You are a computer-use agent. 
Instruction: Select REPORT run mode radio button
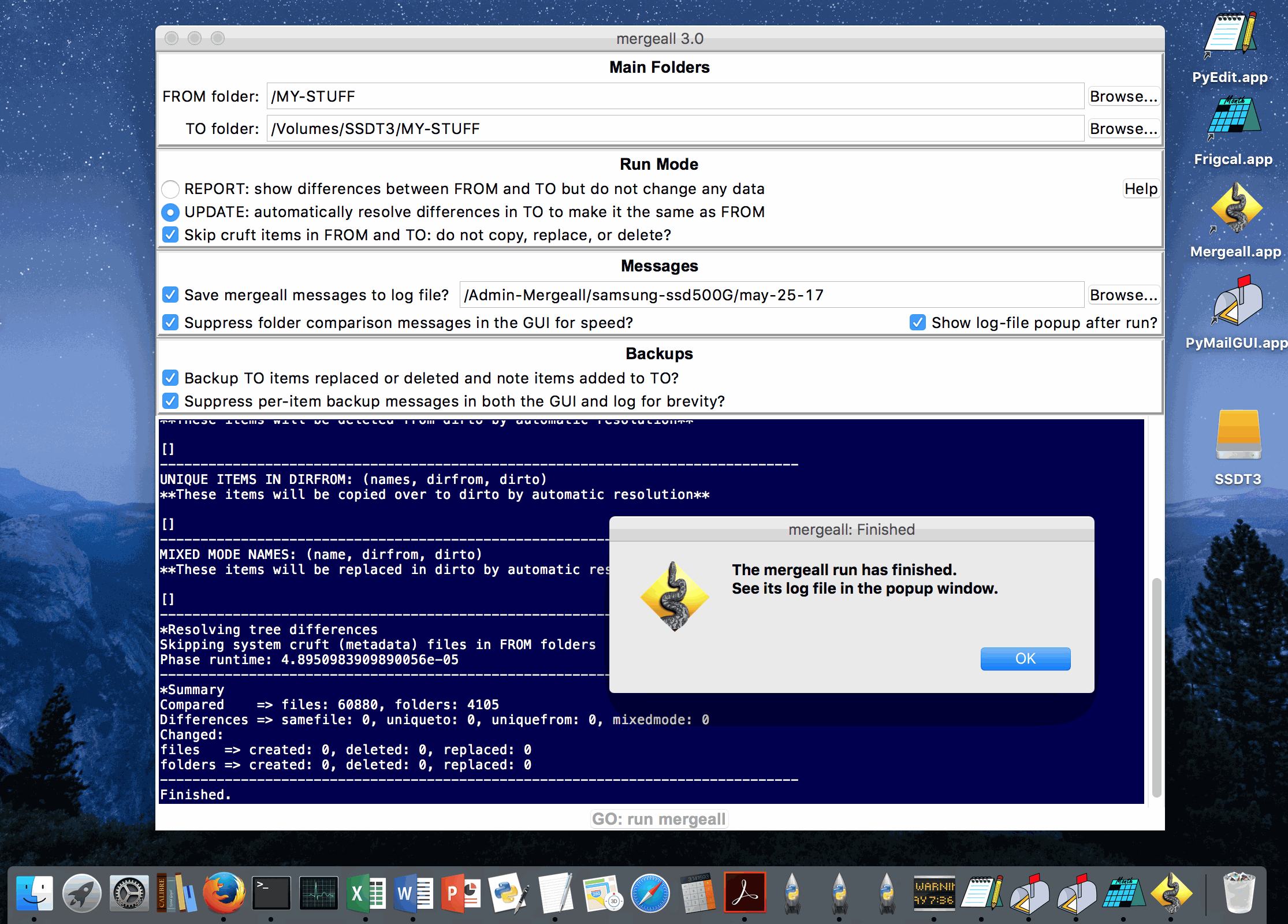[x=170, y=189]
